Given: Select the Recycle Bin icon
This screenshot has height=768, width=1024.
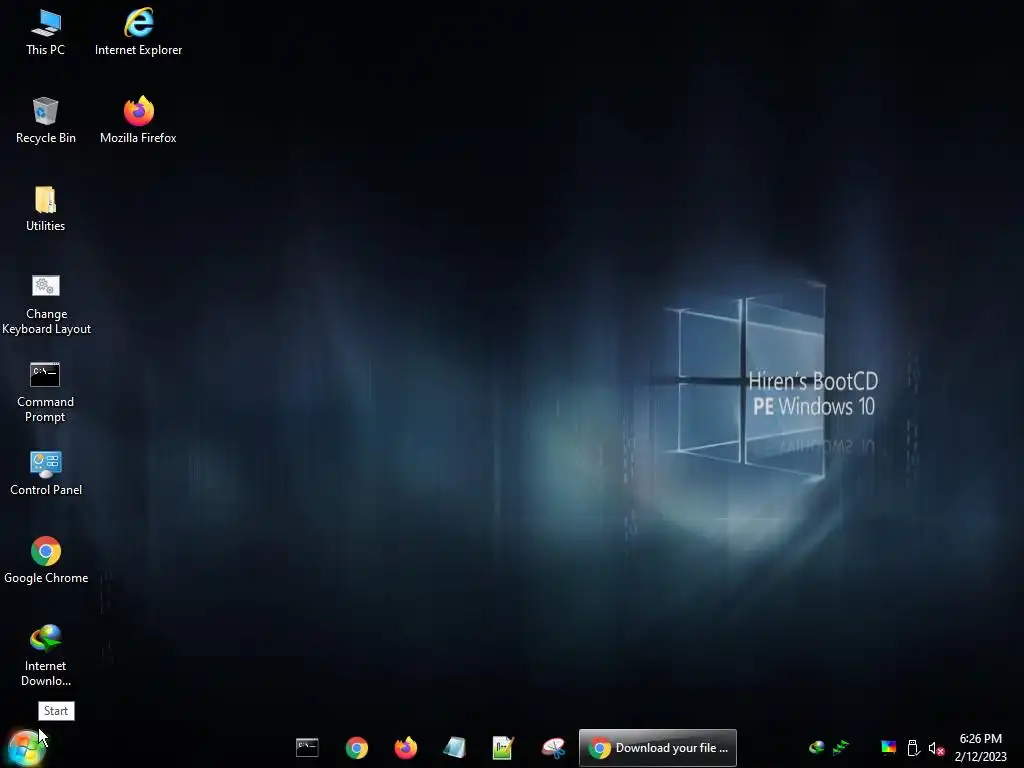Looking at the screenshot, I should (x=46, y=121).
